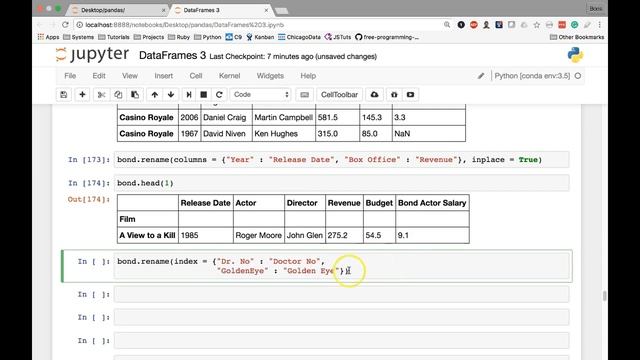The width and height of the screenshot is (640, 360).
Task: Save notebook with the floppy disk icon
Action: click(64, 95)
